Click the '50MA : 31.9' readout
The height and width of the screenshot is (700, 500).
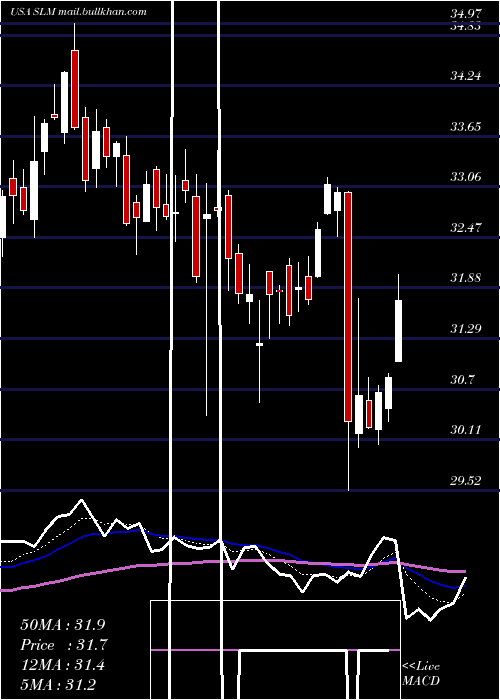click(63, 625)
